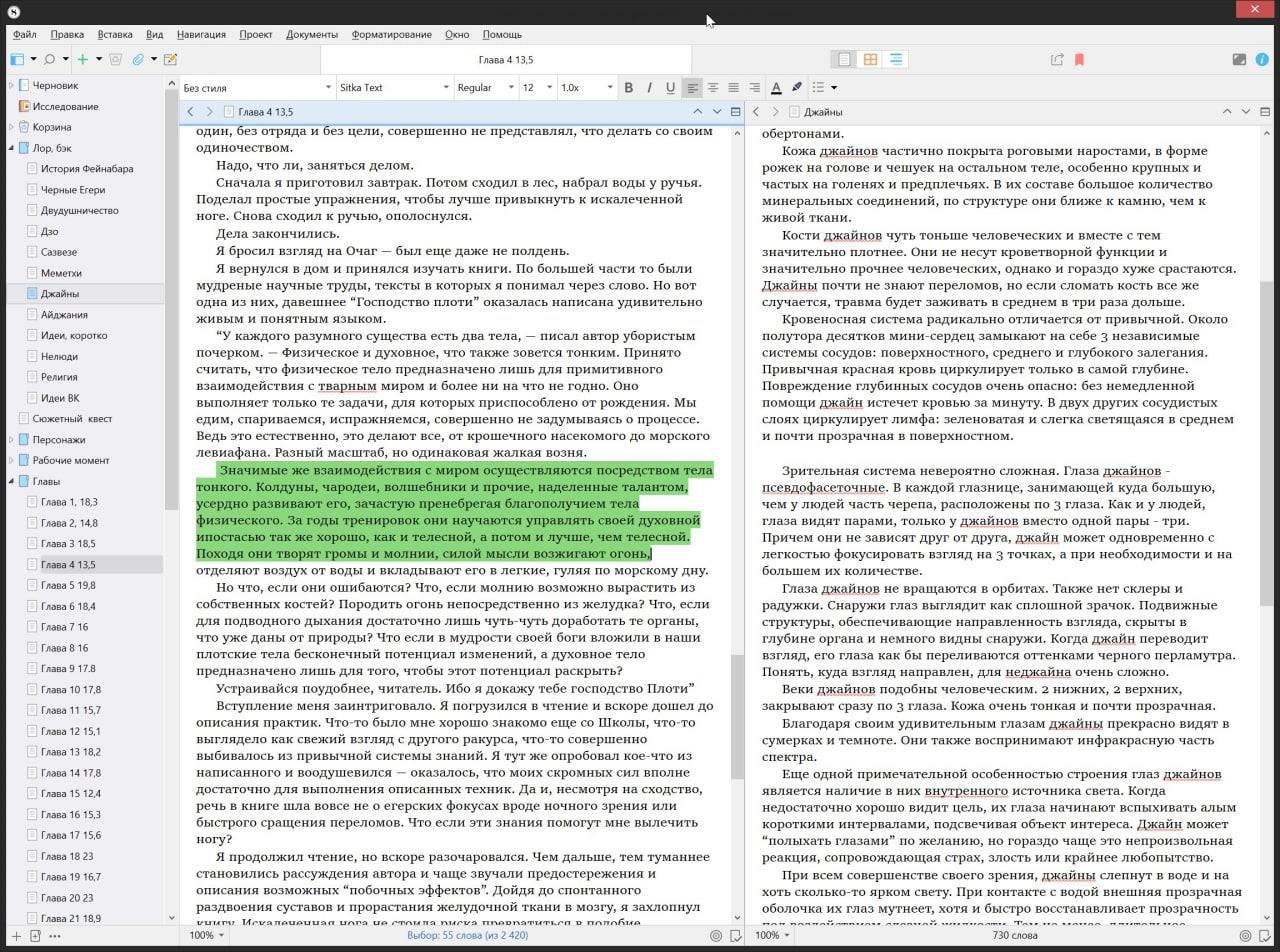
Task: Expand the 'Персонажи' folder in binder
Action: coord(11,440)
